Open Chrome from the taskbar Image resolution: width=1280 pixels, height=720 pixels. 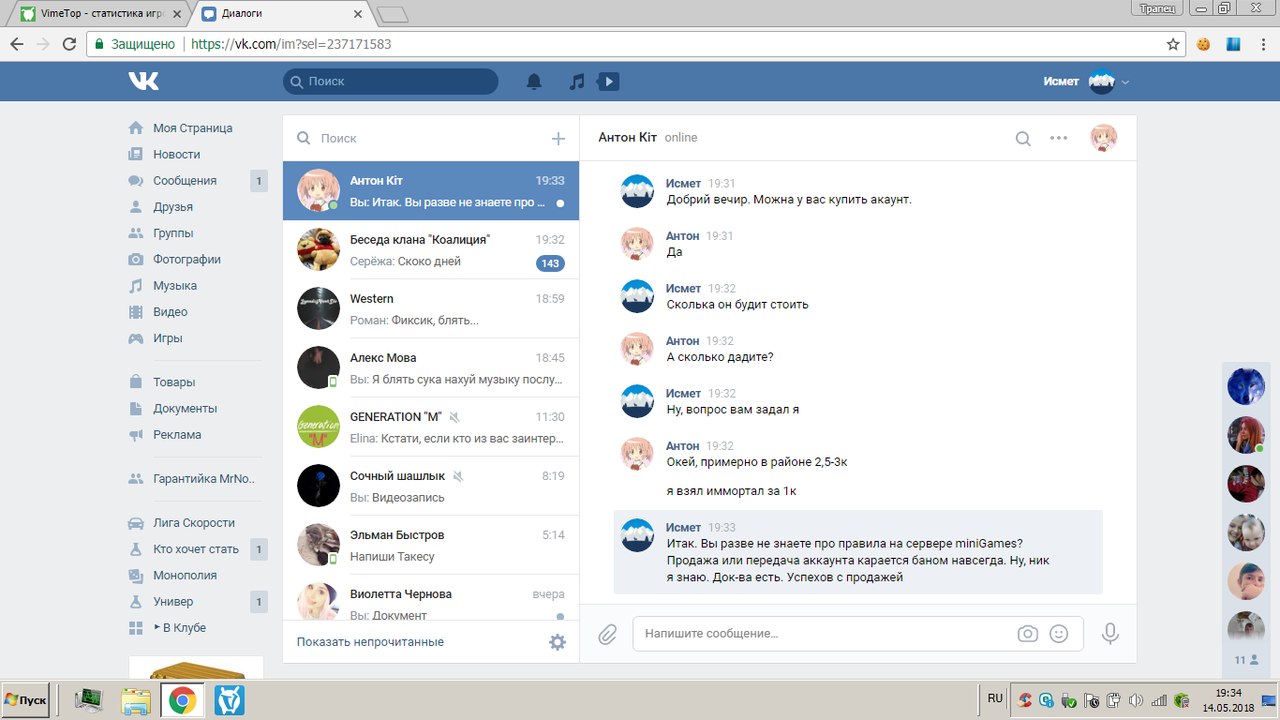pyautogui.click(x=182, y=701)
